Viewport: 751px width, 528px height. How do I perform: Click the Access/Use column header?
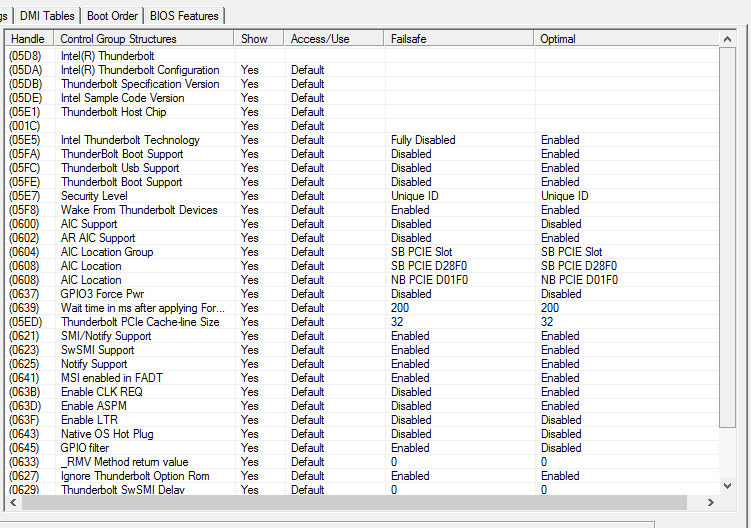tap(334, 39)
